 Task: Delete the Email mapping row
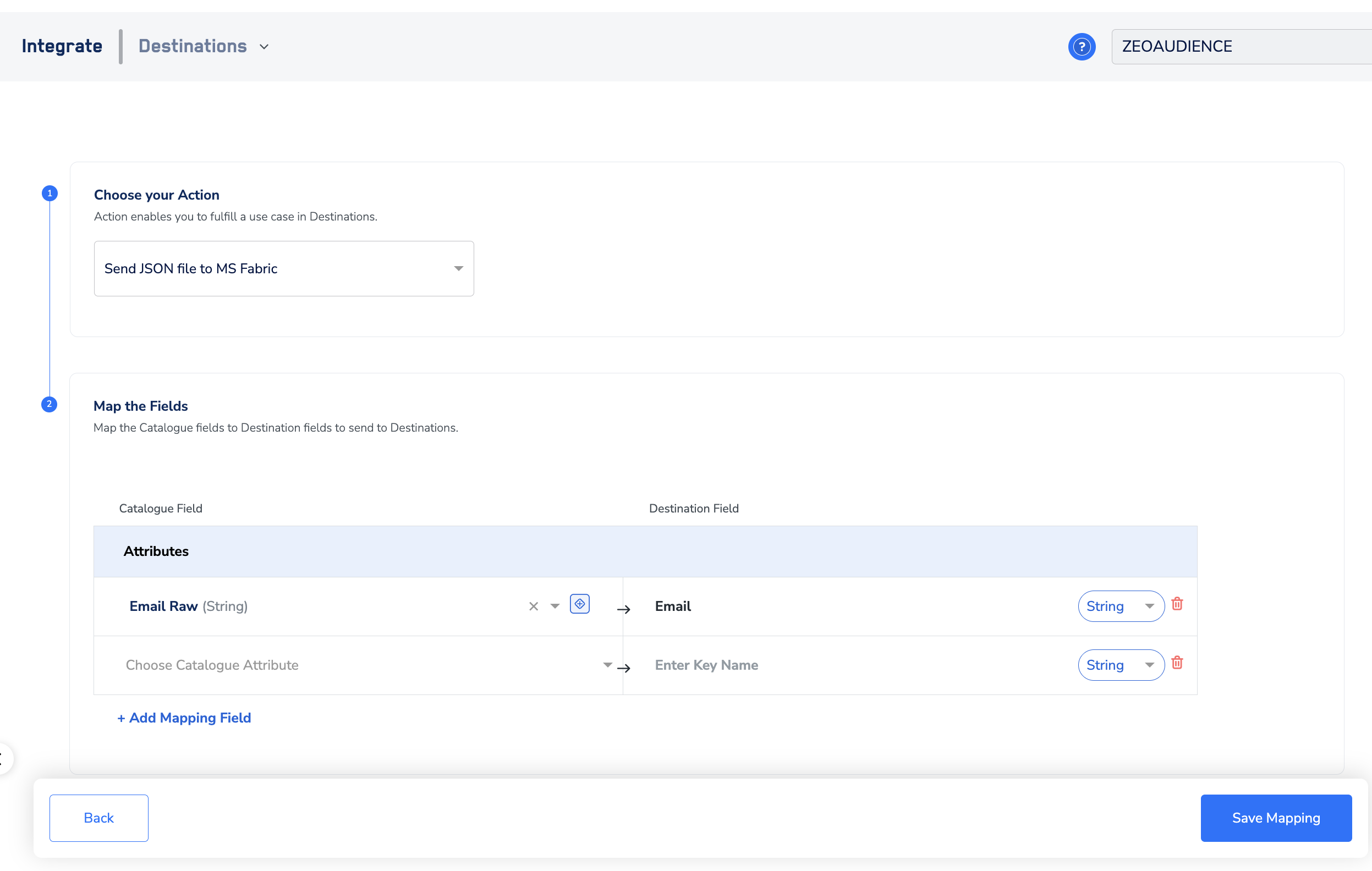pyautogui.click(x=1177, y=604)
